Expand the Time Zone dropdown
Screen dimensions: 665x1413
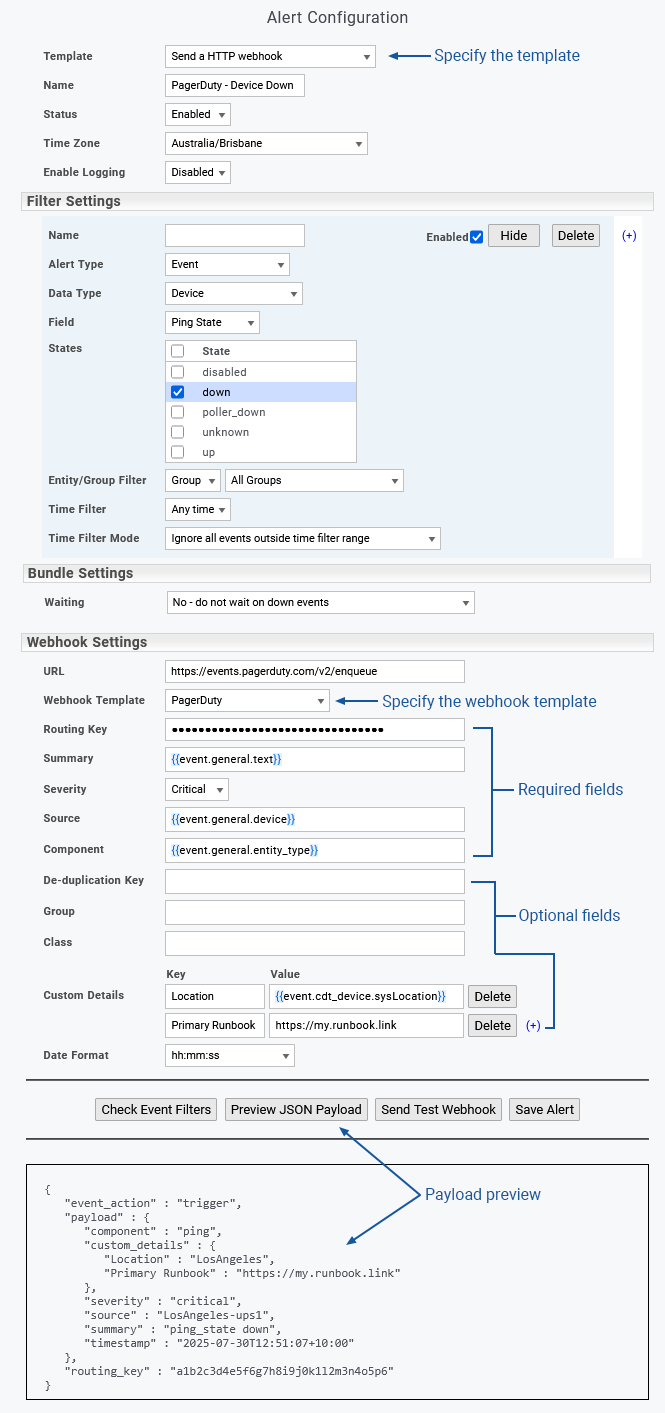[x=266, y=144]
